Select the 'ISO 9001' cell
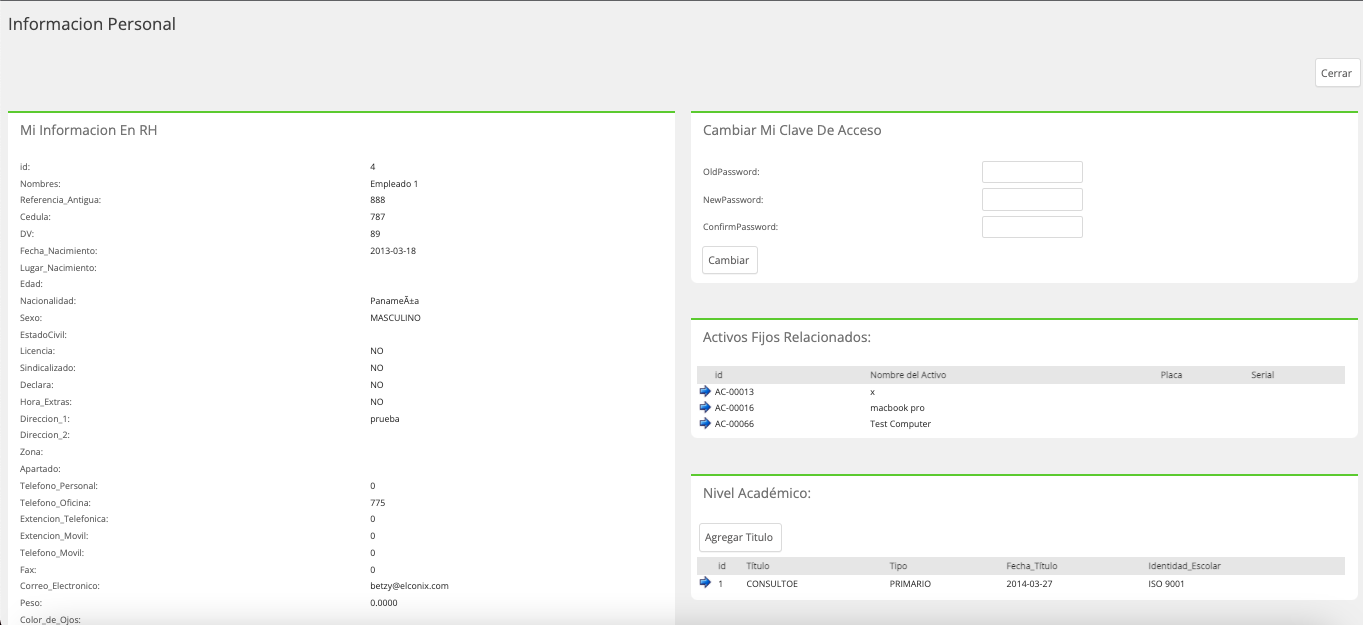Image resolution: width=1363 pixels, height=625 pixels. click(x=1166, y=584)
